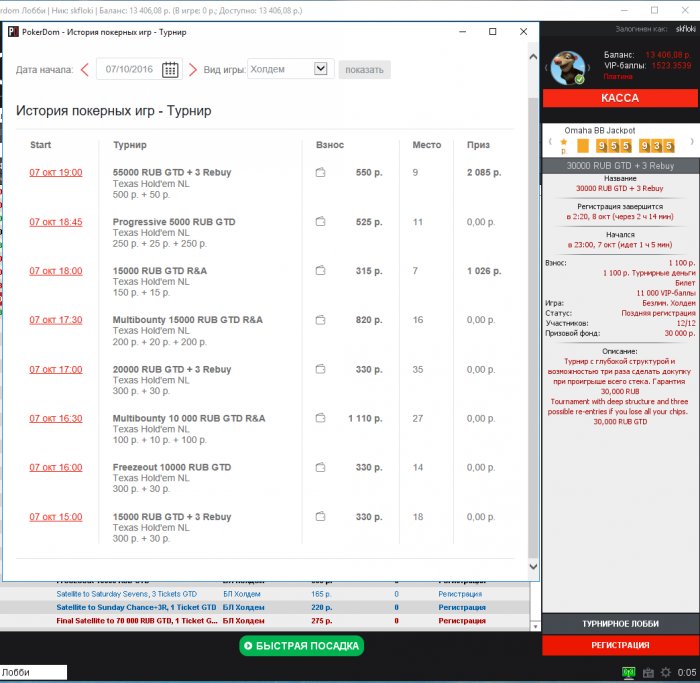Click the Место column header

tap(426, 145)
